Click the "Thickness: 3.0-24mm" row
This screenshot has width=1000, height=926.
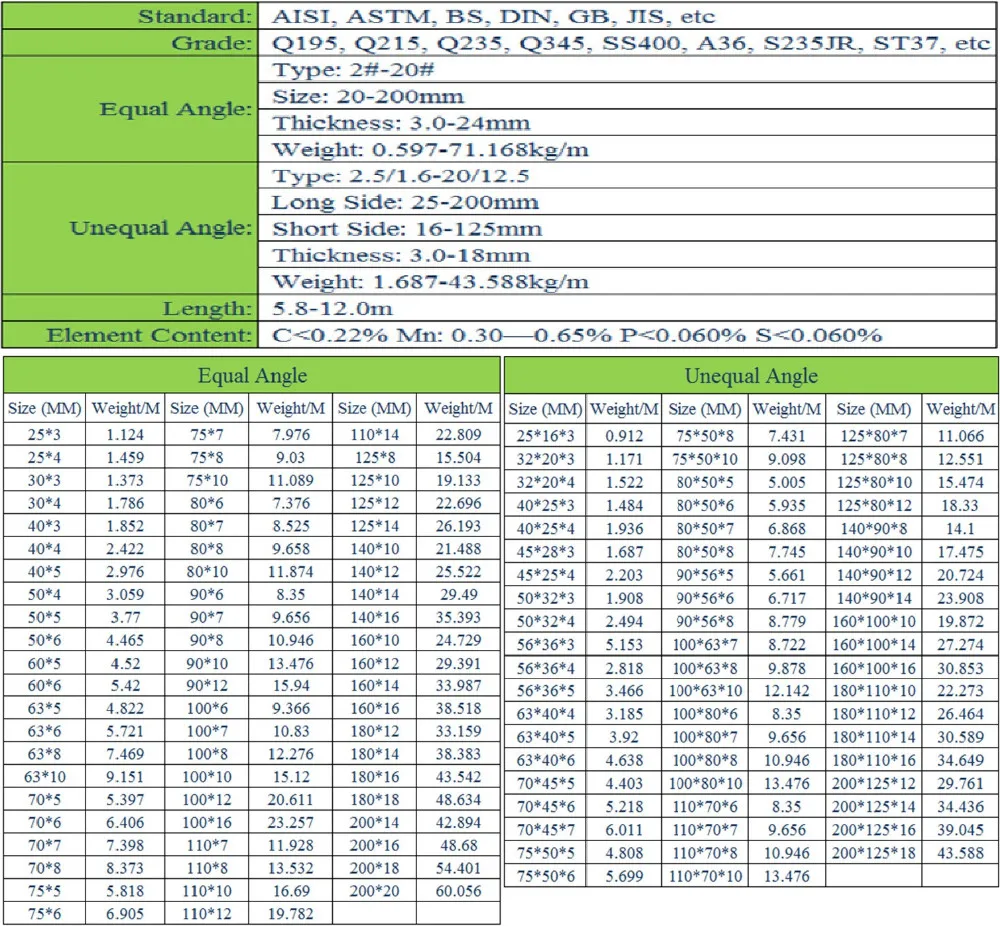click(630, 124)
